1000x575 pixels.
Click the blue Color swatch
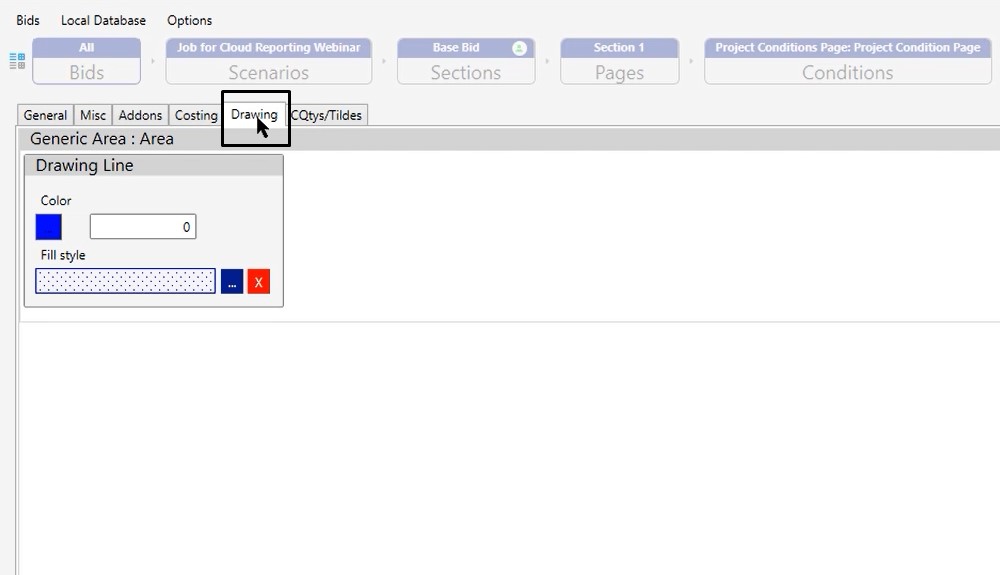coord(49,227)
